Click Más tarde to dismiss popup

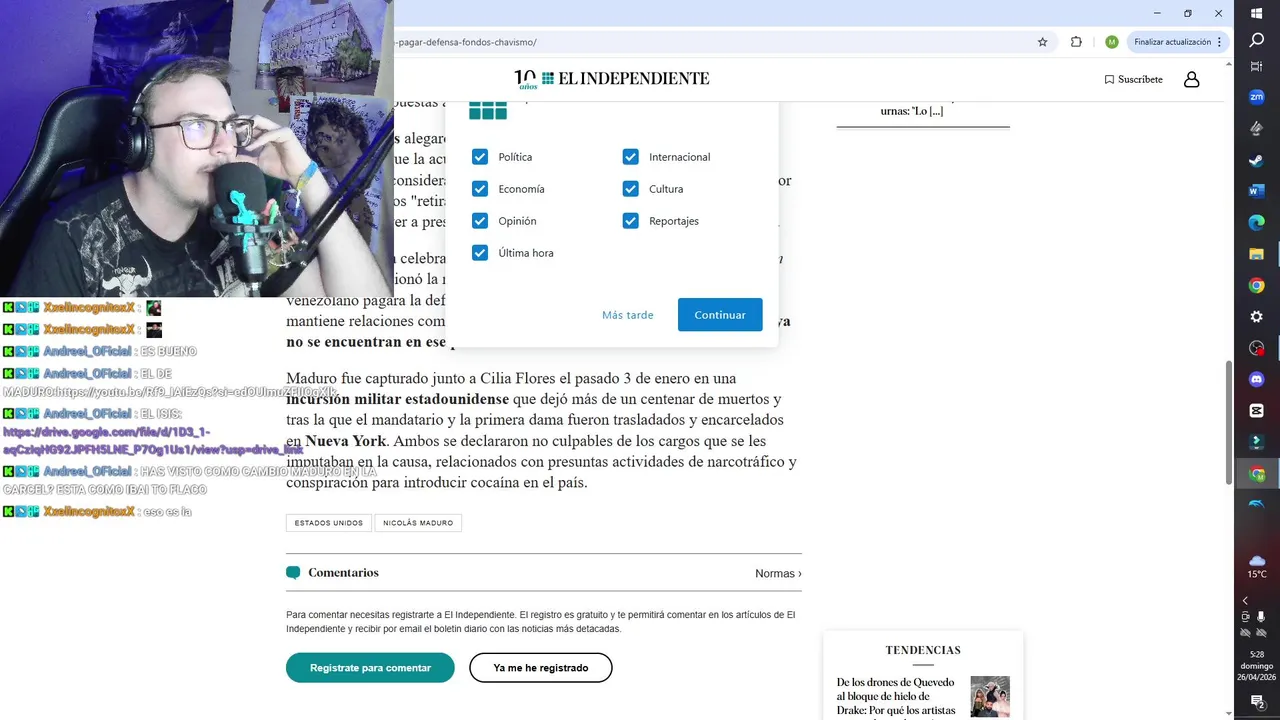(628, 315)
